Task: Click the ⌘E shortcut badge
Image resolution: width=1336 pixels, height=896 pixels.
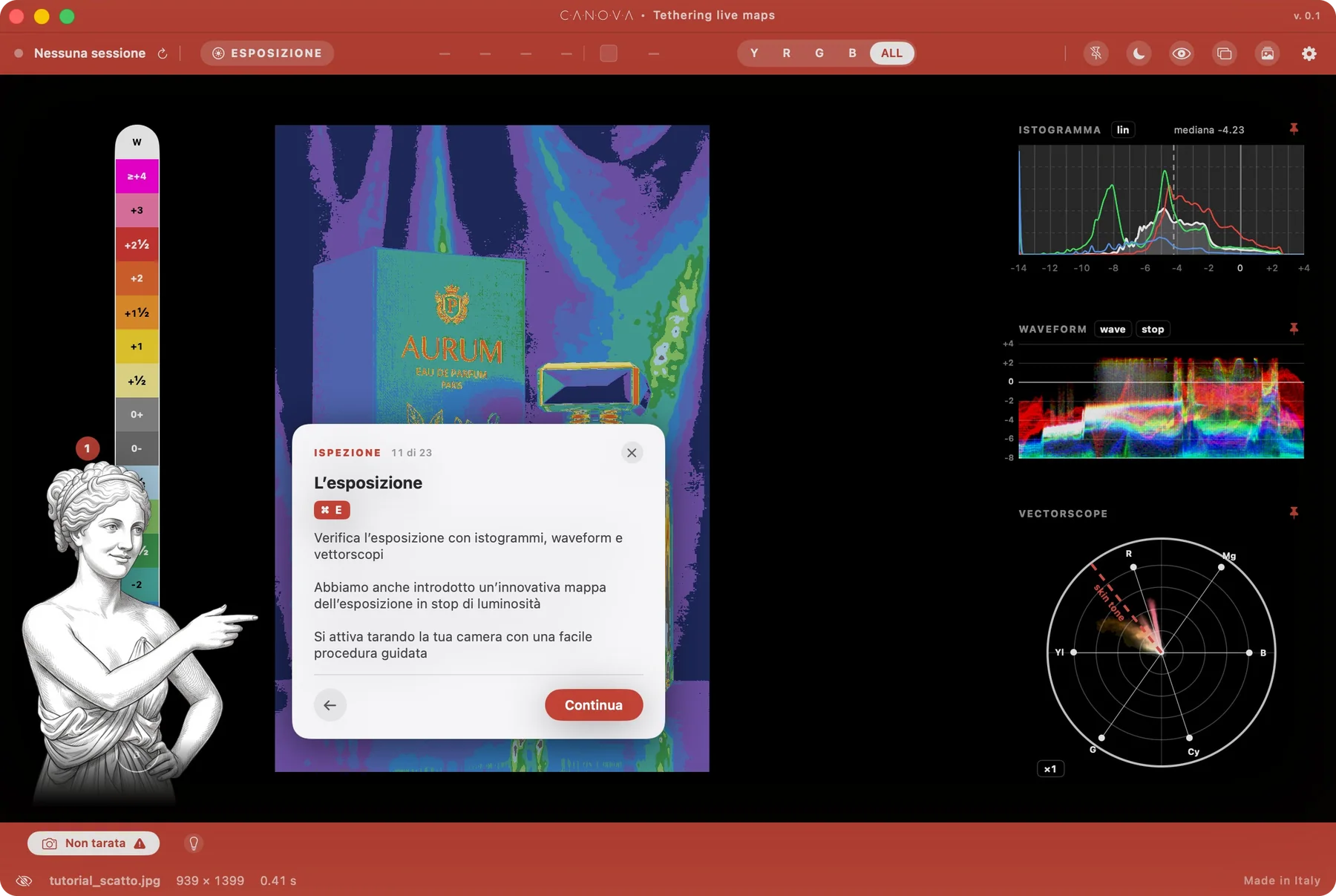Action: point(332,510)
